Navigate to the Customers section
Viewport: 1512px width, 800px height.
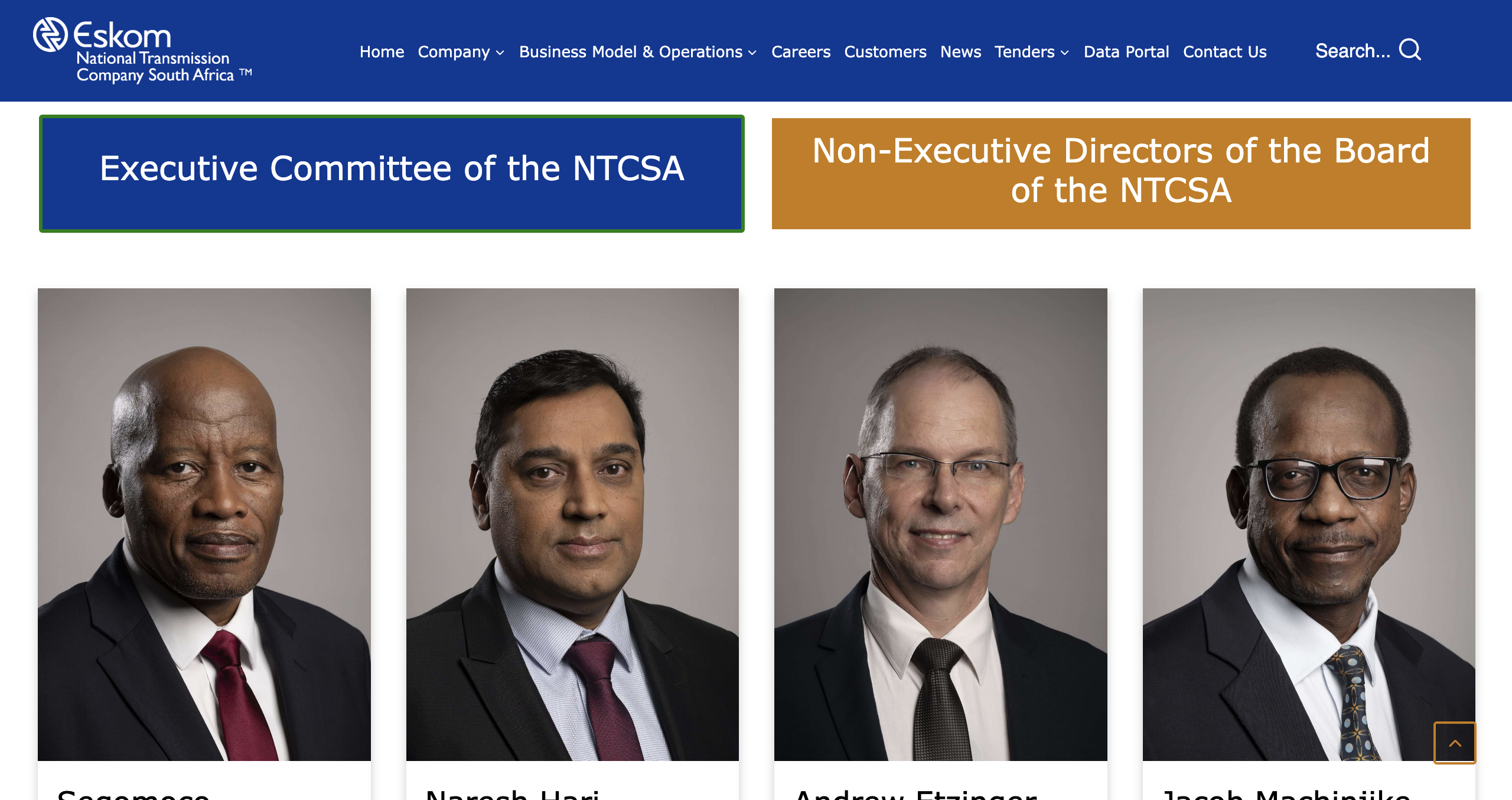click(x=885, y=52)
